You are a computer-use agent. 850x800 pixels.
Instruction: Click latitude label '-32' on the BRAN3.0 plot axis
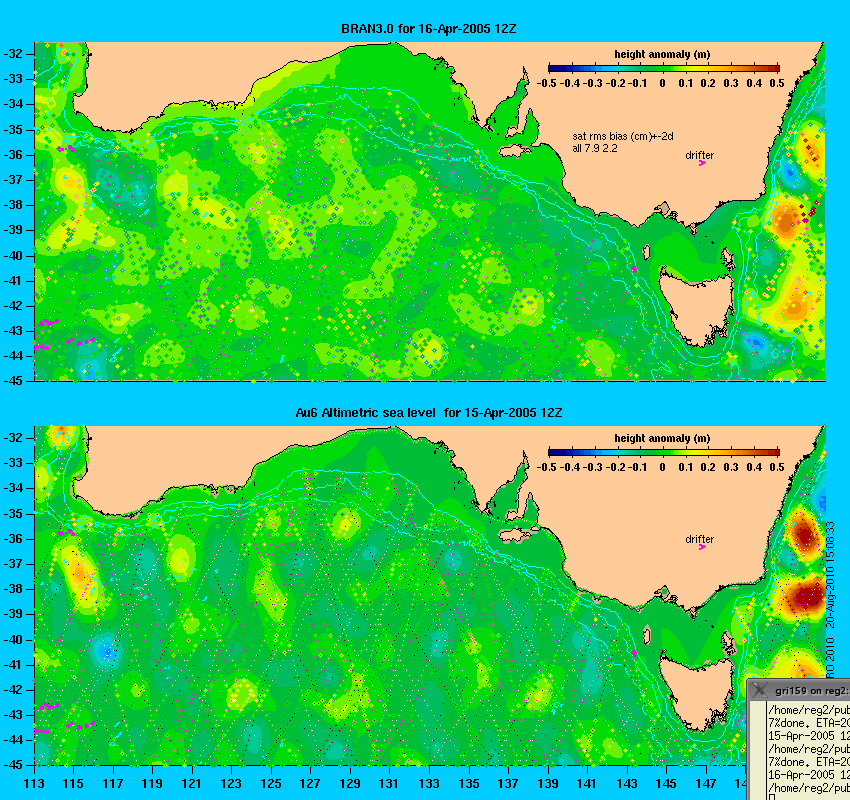[13, 54]
